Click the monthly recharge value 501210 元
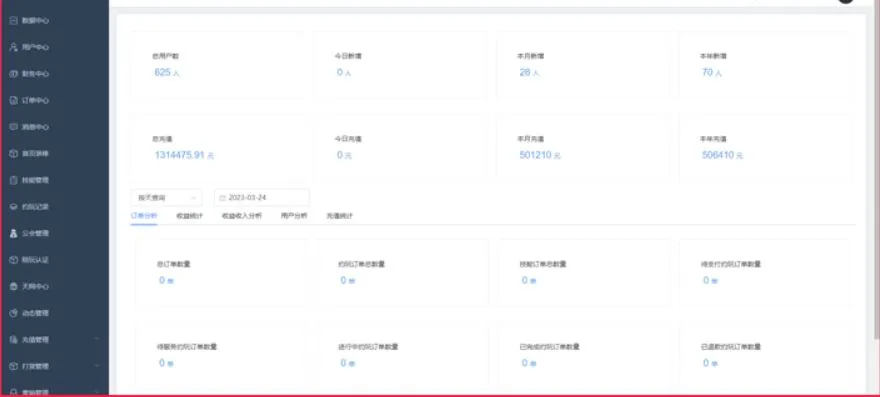 point(540,156)
